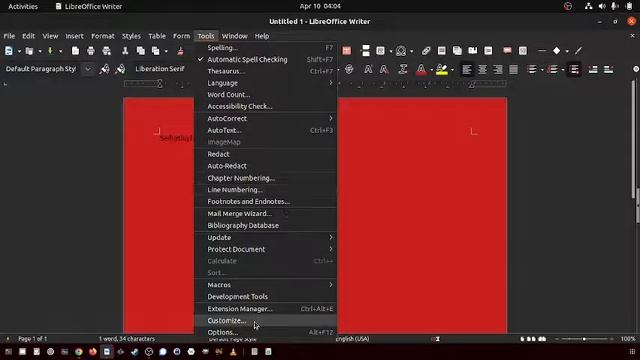Adjust the zoom slider in status bar

tap(584, 339)
